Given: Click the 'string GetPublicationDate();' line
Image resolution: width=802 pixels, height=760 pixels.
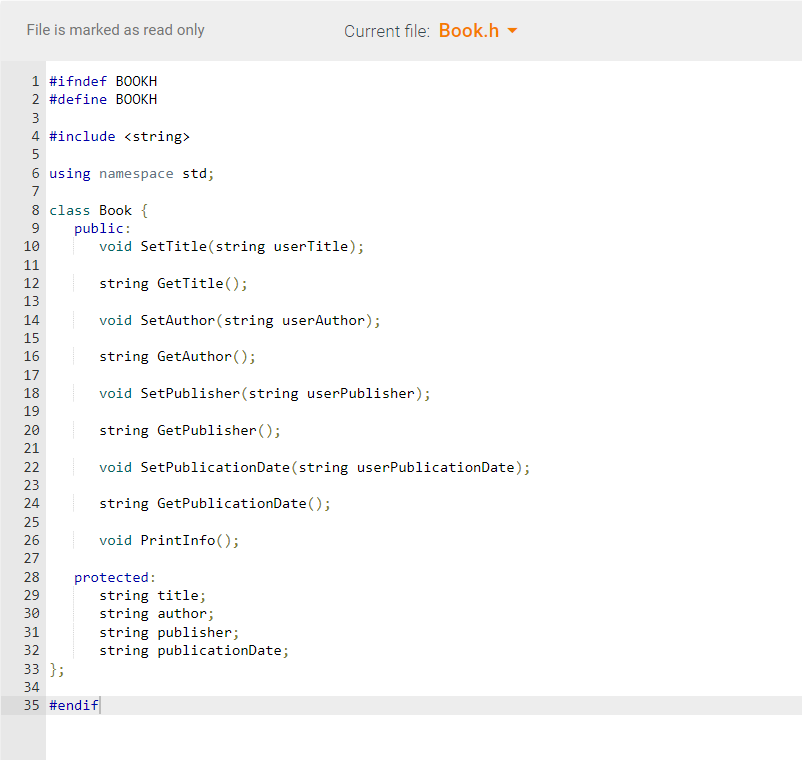Looking at the screenshot, I should [x=215, y=503].
